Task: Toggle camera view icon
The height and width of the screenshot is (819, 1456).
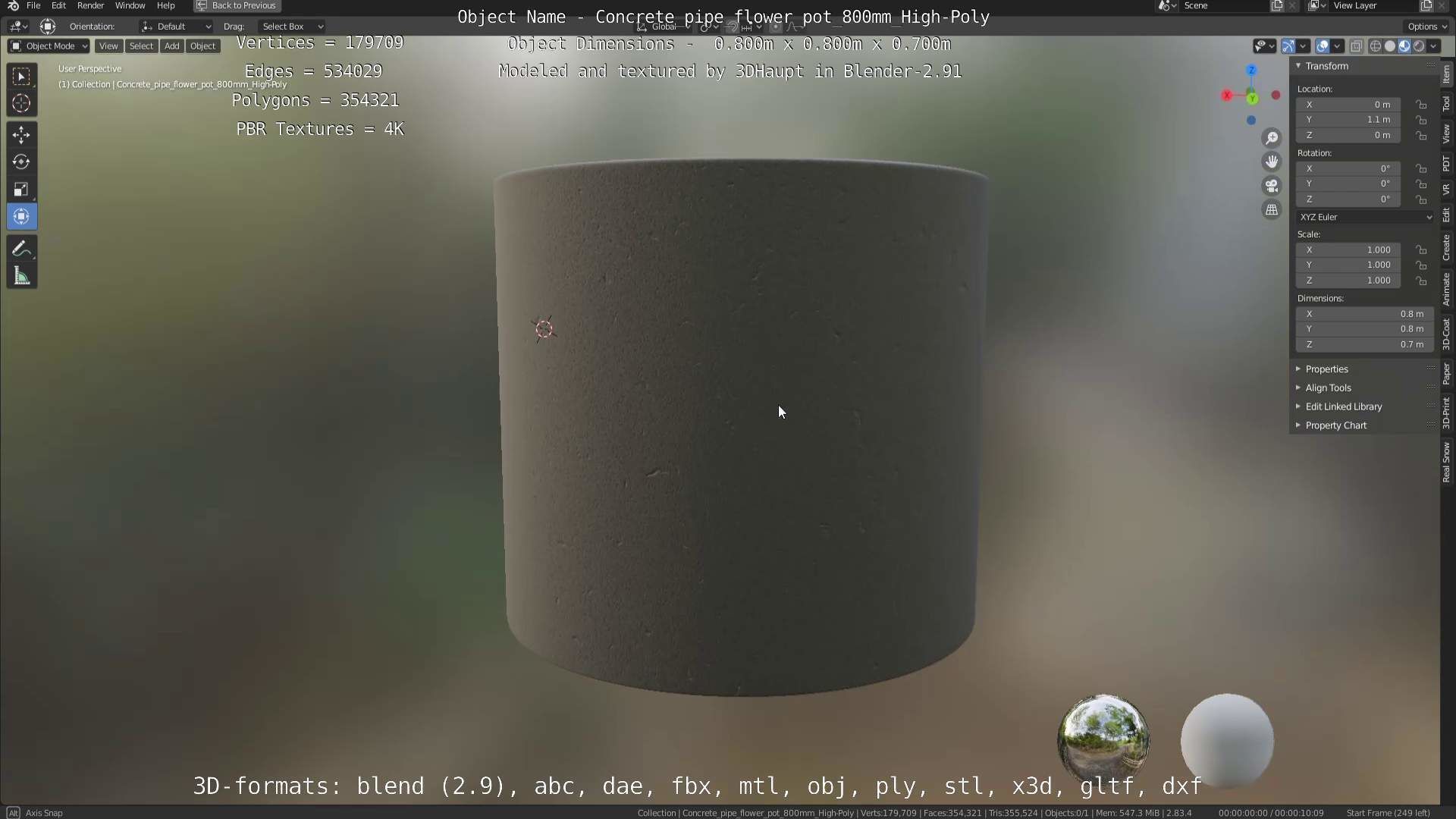Action: click(x=1272, y=186)
